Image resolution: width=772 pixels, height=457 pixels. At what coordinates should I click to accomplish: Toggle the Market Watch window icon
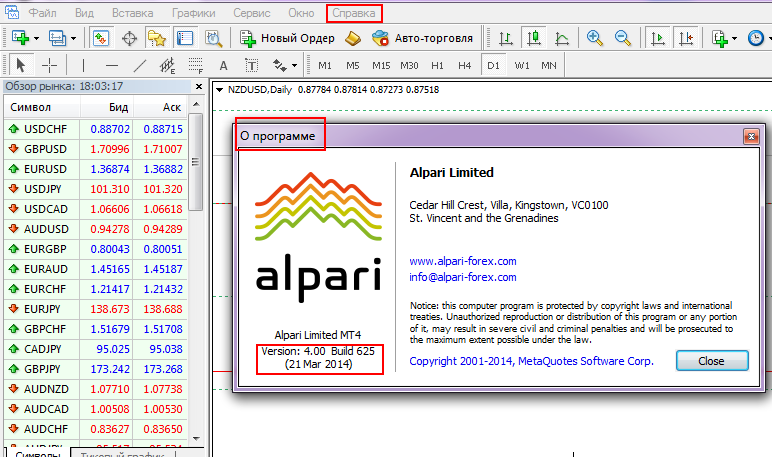tap(101, 38)
